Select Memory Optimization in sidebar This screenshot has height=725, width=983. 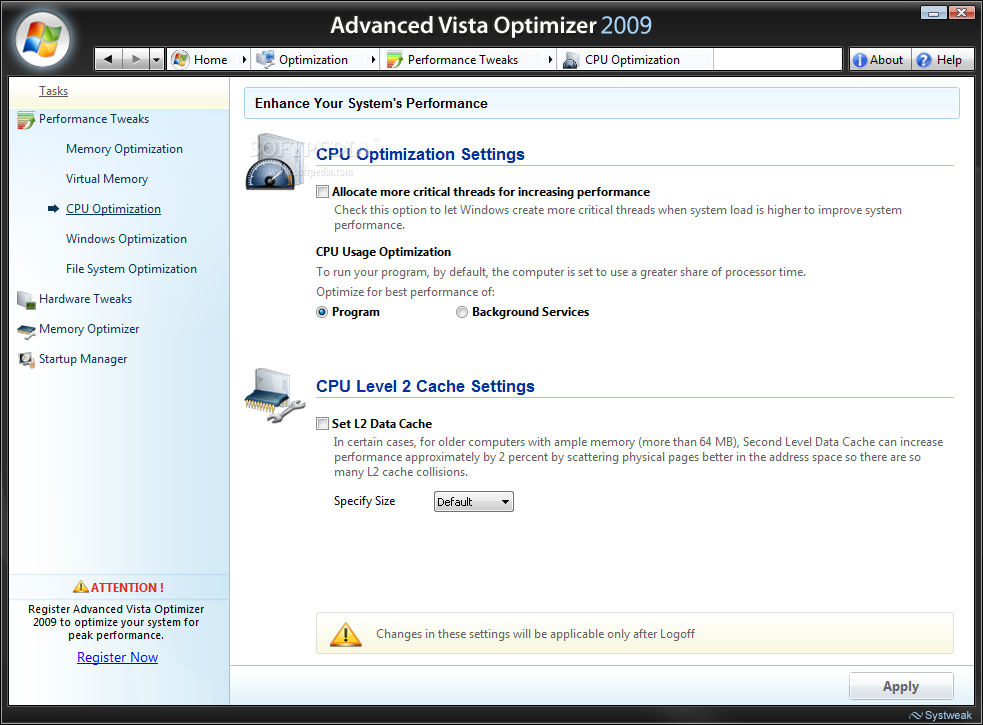[124, 149]
